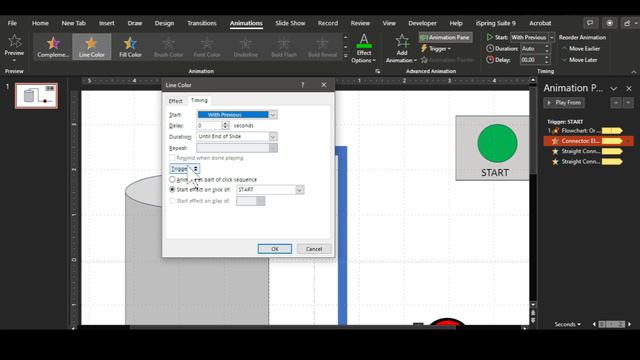Switch to the Timing tab in dialog
This screenshot has height=360, width=640.
point(199,100)
